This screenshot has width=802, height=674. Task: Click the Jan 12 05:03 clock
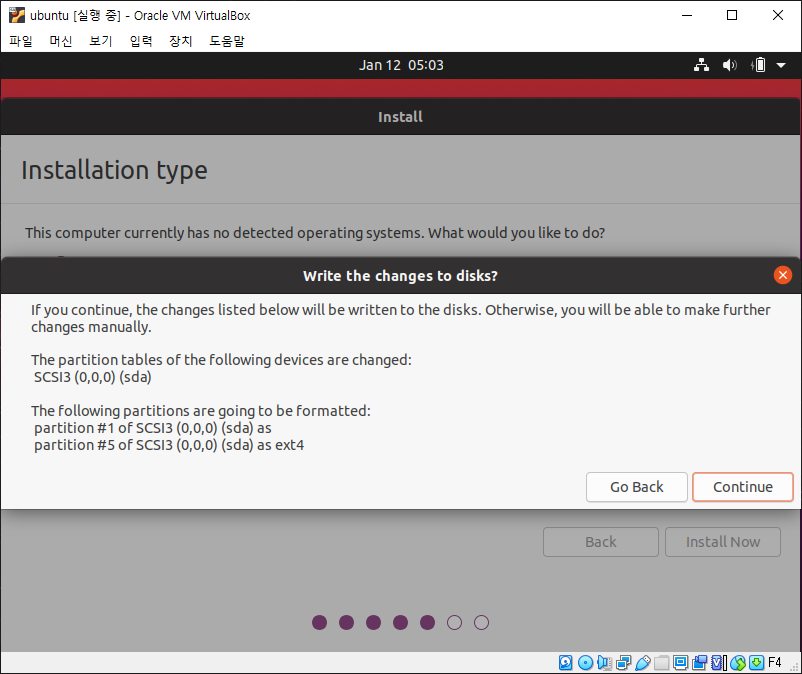(x=401, y=65)
